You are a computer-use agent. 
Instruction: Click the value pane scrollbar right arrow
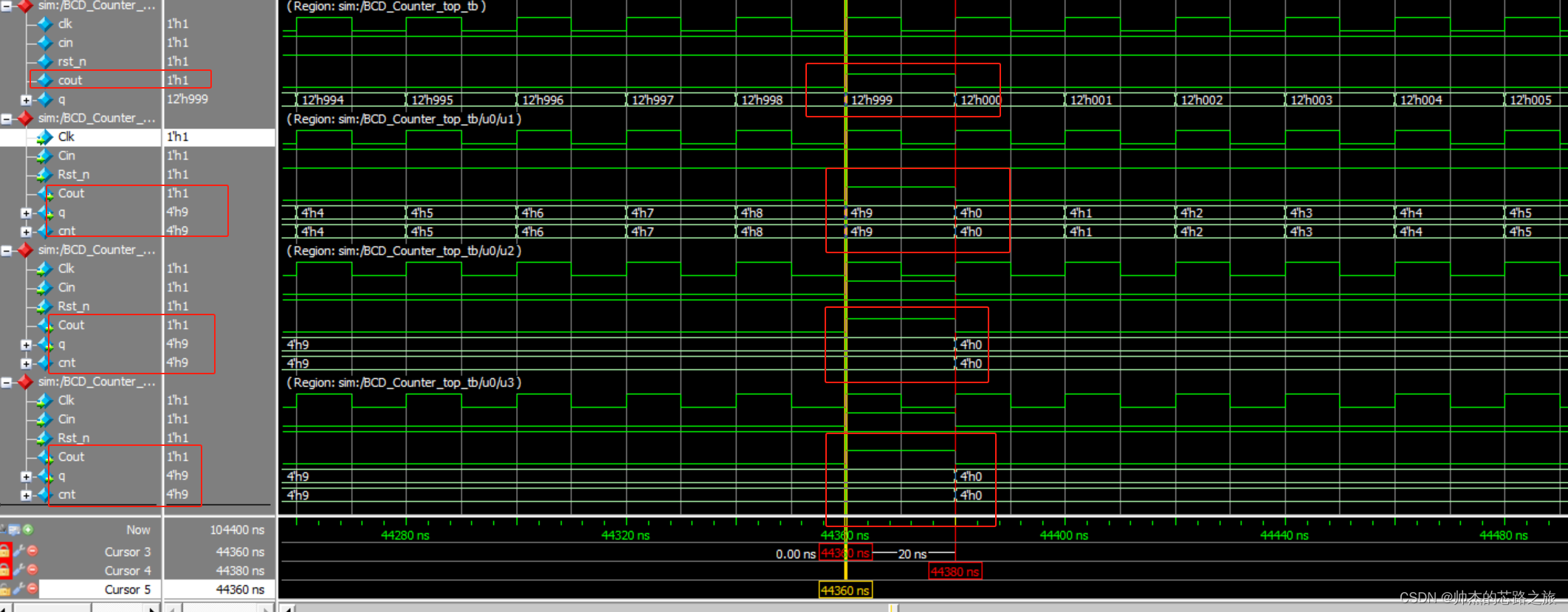click(267, 608)
